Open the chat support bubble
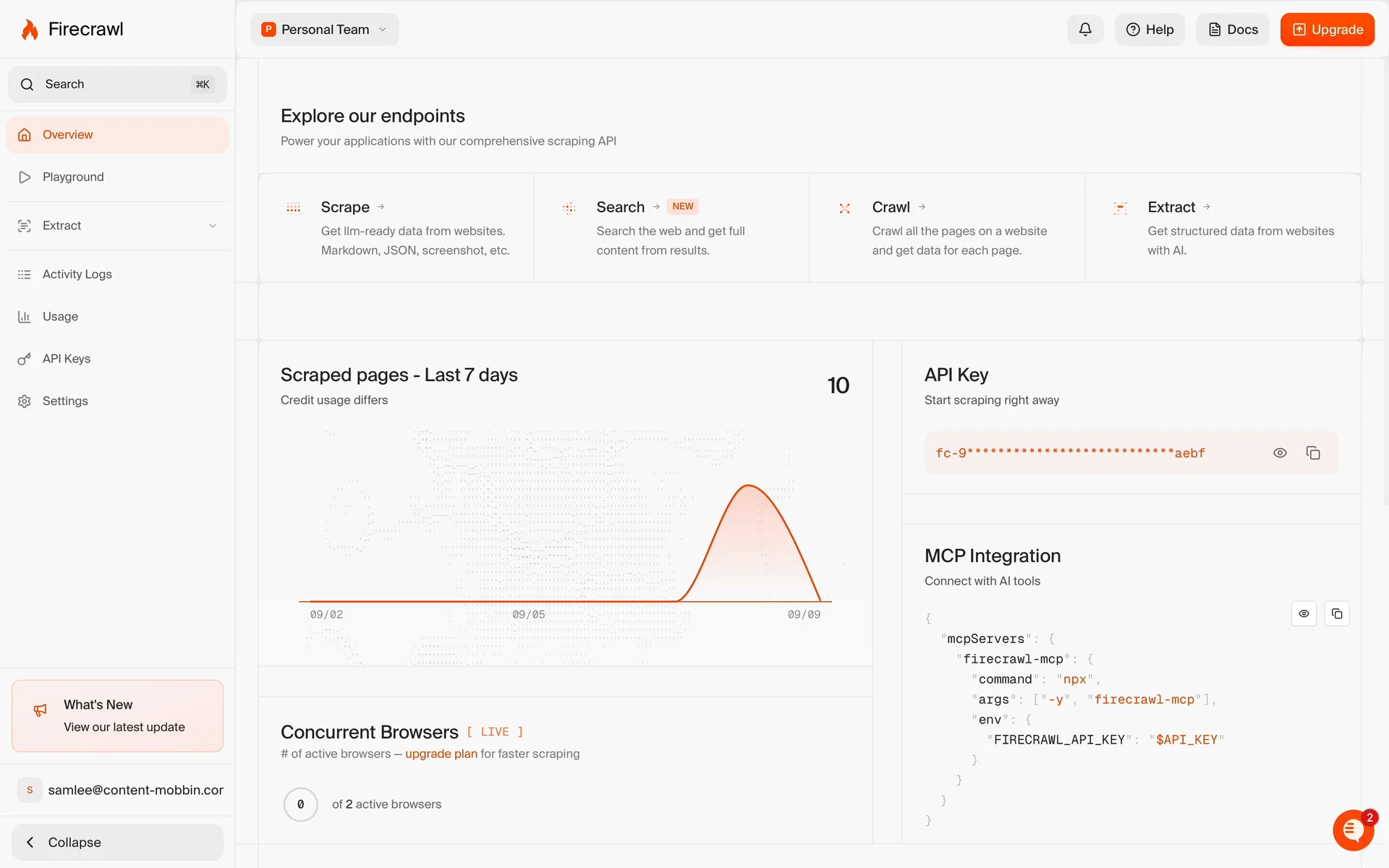The image size is (1389, 868). coord(1353,830)
